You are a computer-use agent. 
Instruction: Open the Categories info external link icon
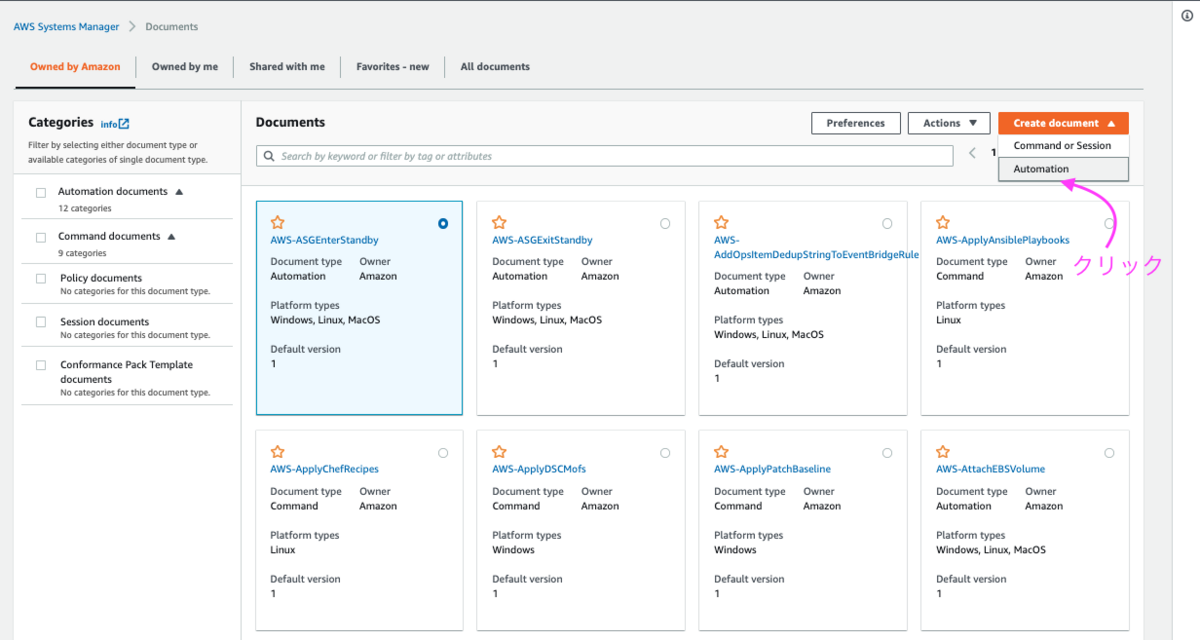coord(124,124)
